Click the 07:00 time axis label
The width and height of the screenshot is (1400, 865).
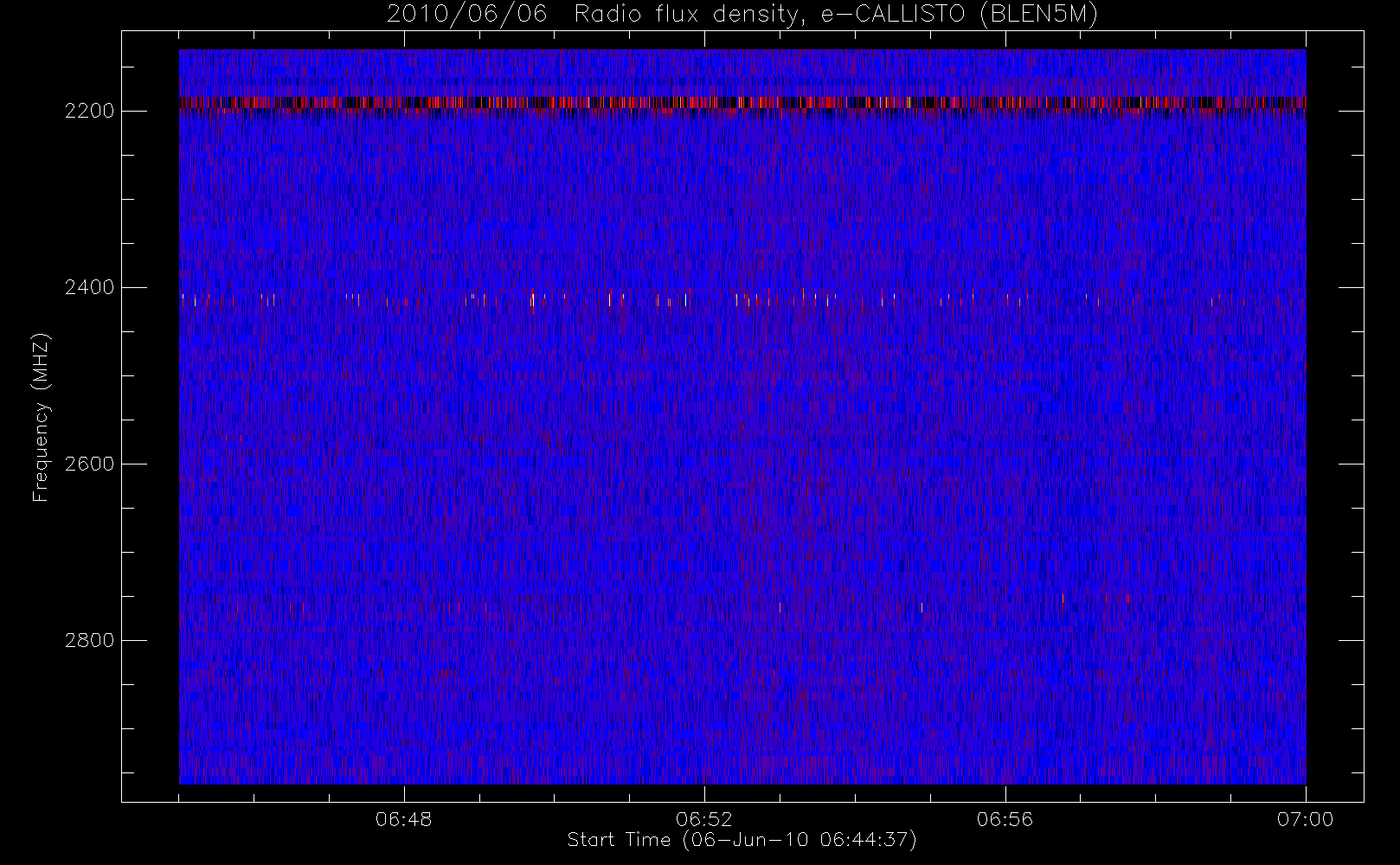[x=1305, y=819]
